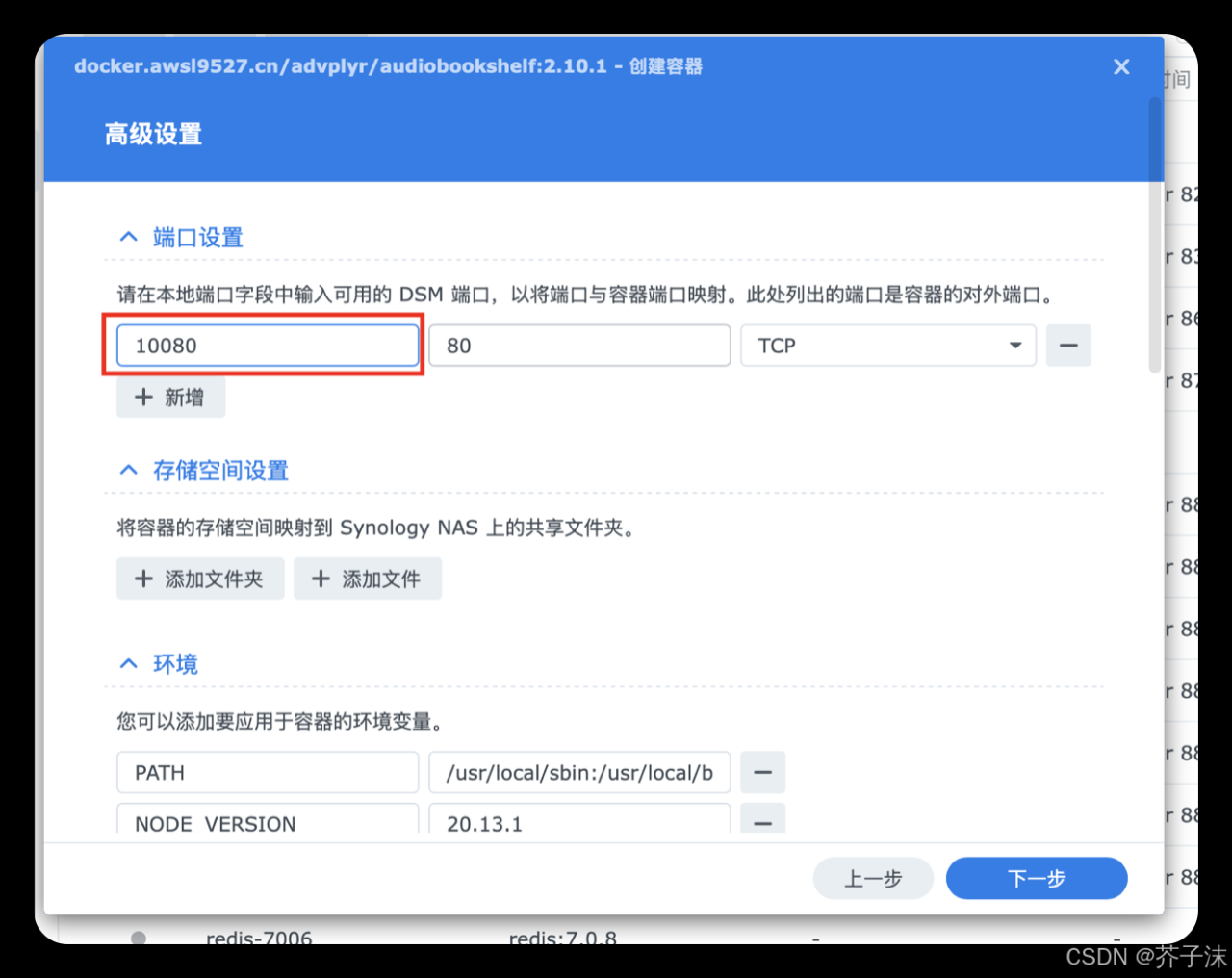Select the container port field showing 80

pyautogui.click(x=578, y=346)
